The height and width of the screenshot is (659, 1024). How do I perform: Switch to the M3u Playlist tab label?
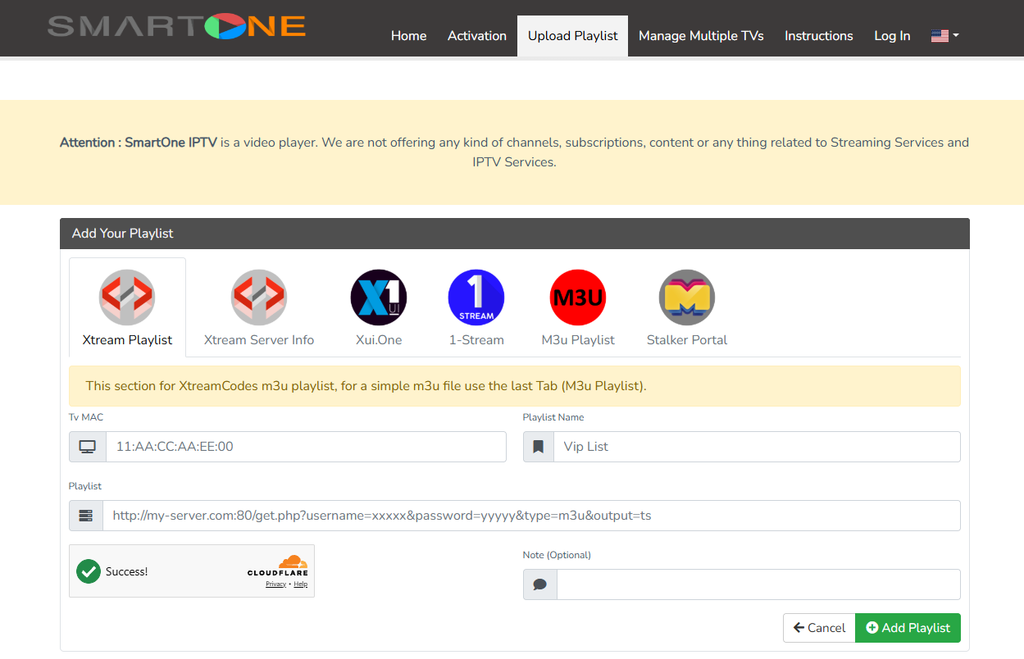click(578, 340)
